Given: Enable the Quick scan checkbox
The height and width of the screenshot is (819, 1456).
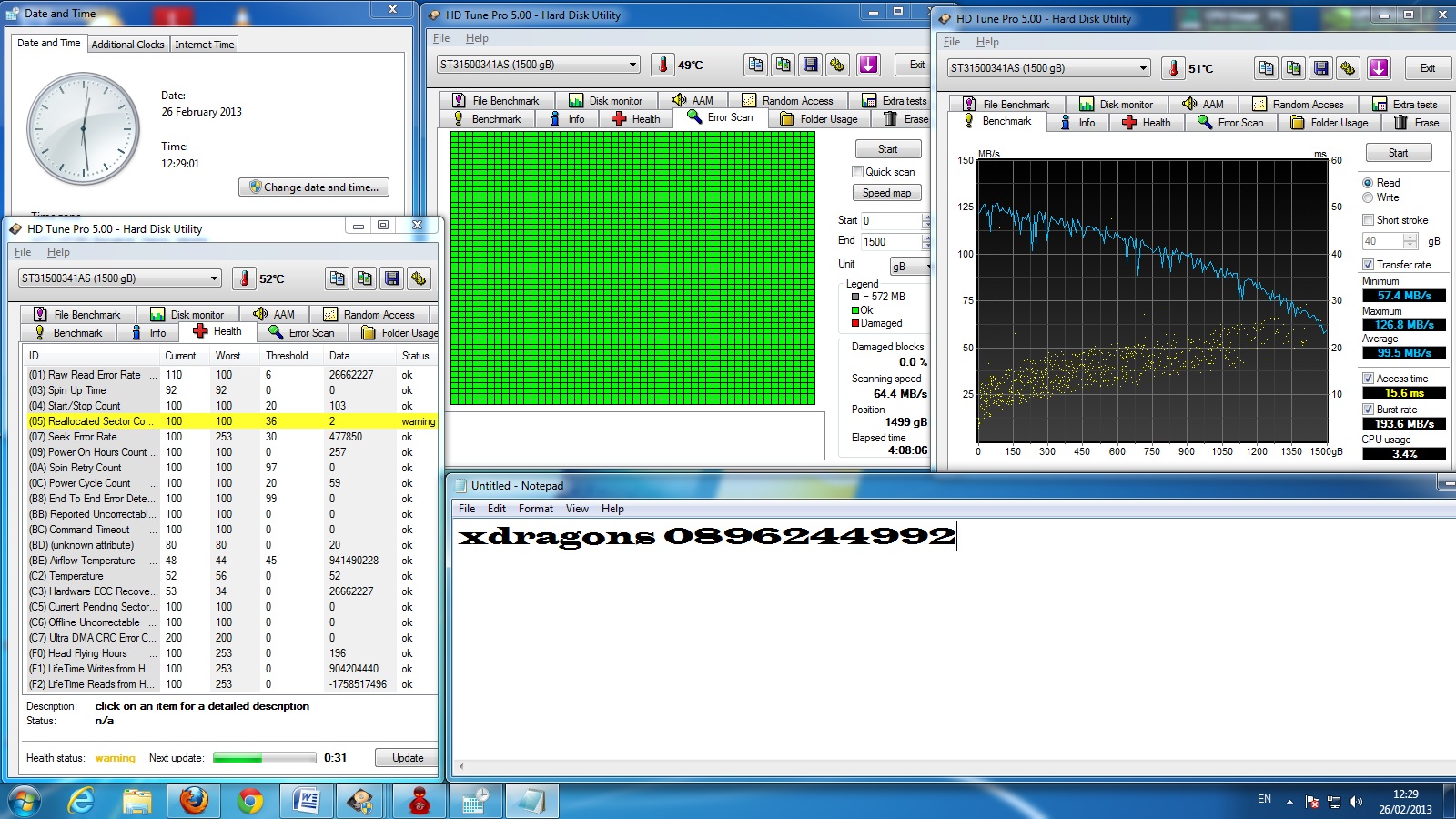Looking at the screenshot, I should tap(857, 172).
